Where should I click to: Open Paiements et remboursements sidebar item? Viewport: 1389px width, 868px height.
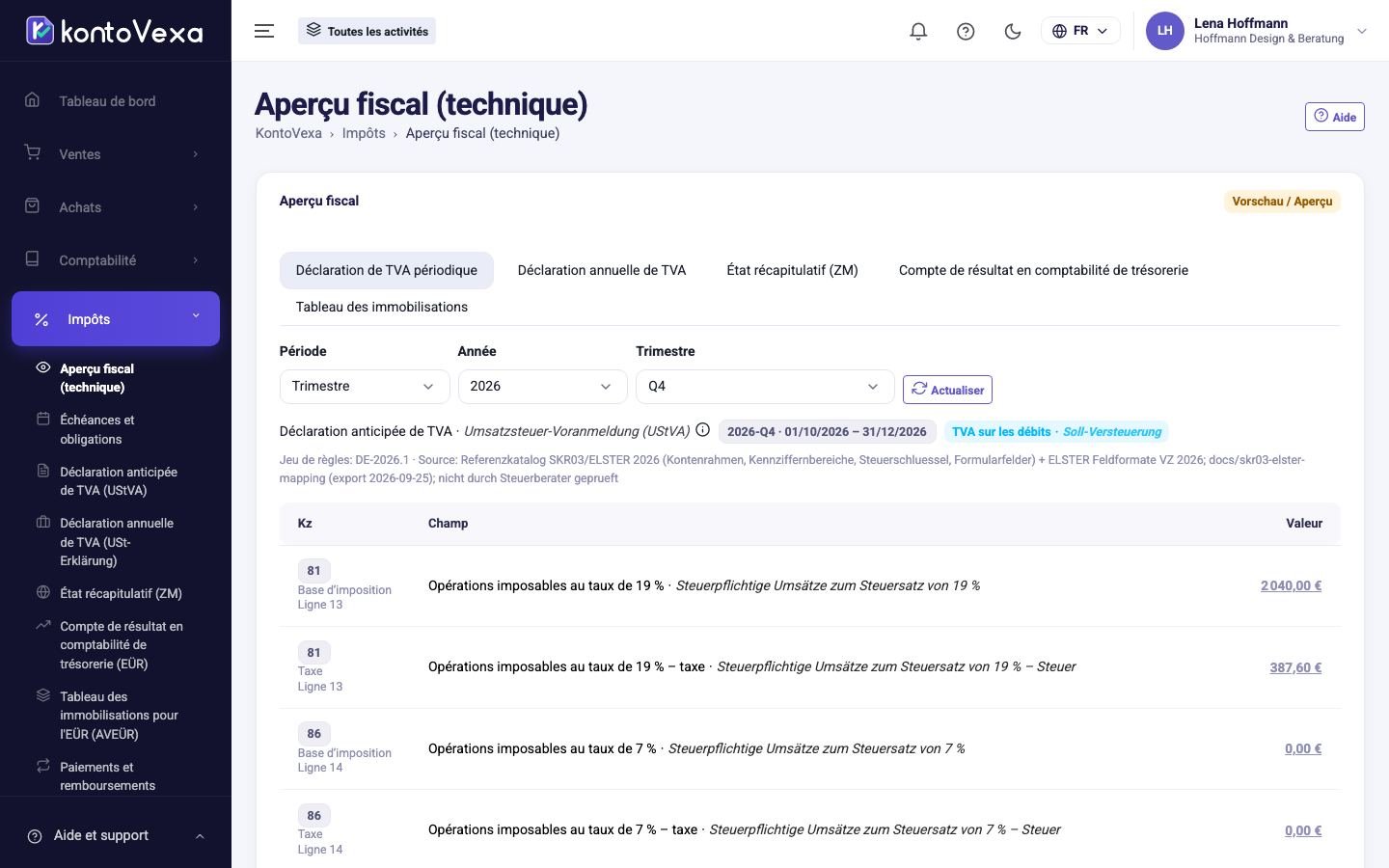[107, 776]
